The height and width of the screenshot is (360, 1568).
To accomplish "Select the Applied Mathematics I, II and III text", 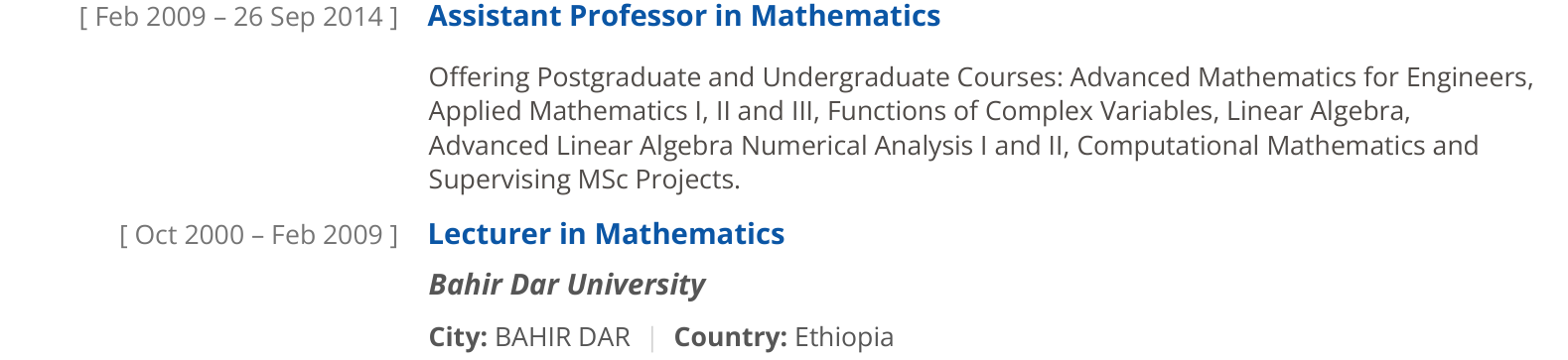I will 624,111.
